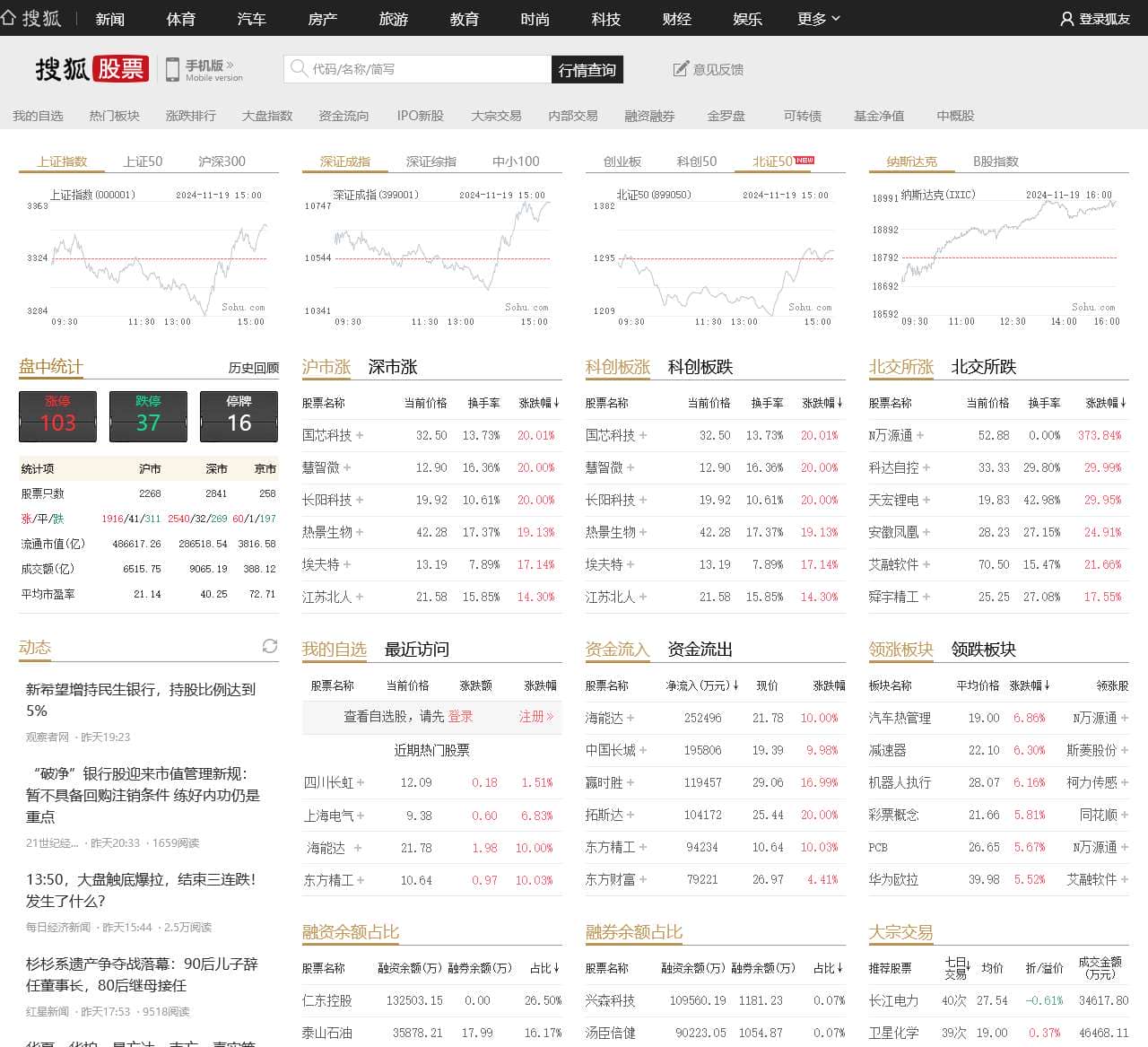Add 艾融软件 in 北交所涨 list plus icon
Viewport: 1148px width, 1047px height.
(926, 564)
